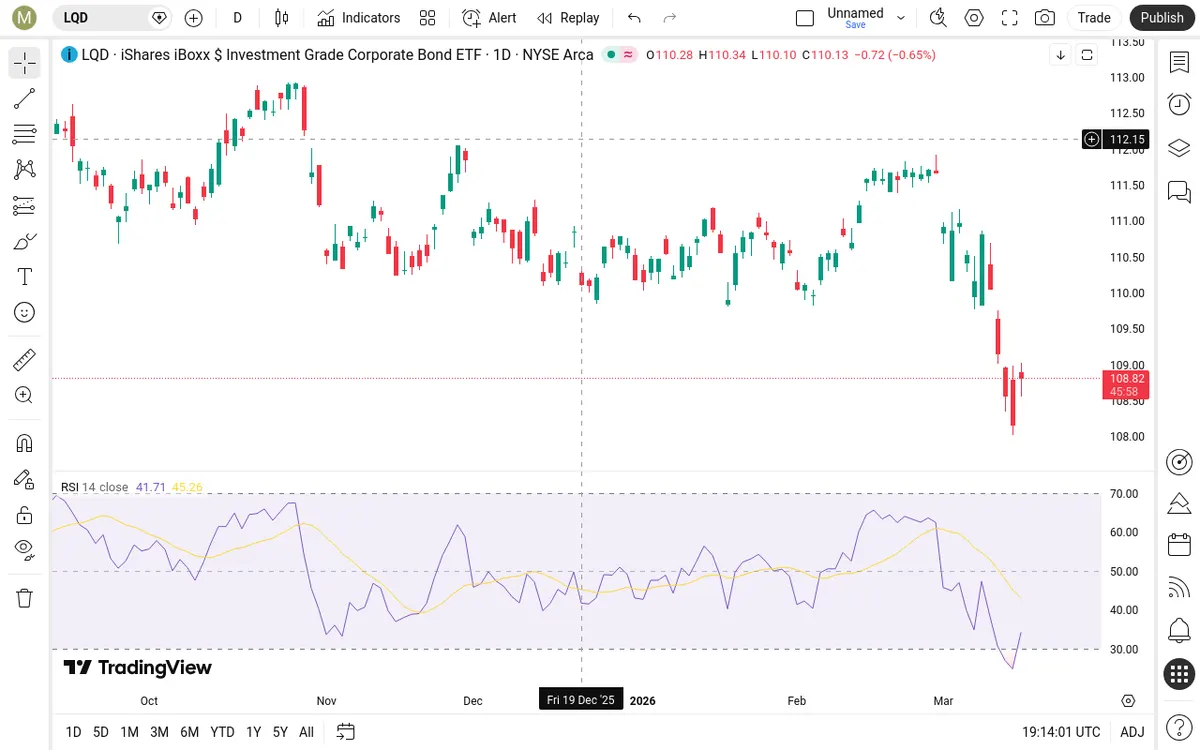
Task: Open the screeners radar icon
Action: pyautogui.click(x=1179, y=461)
